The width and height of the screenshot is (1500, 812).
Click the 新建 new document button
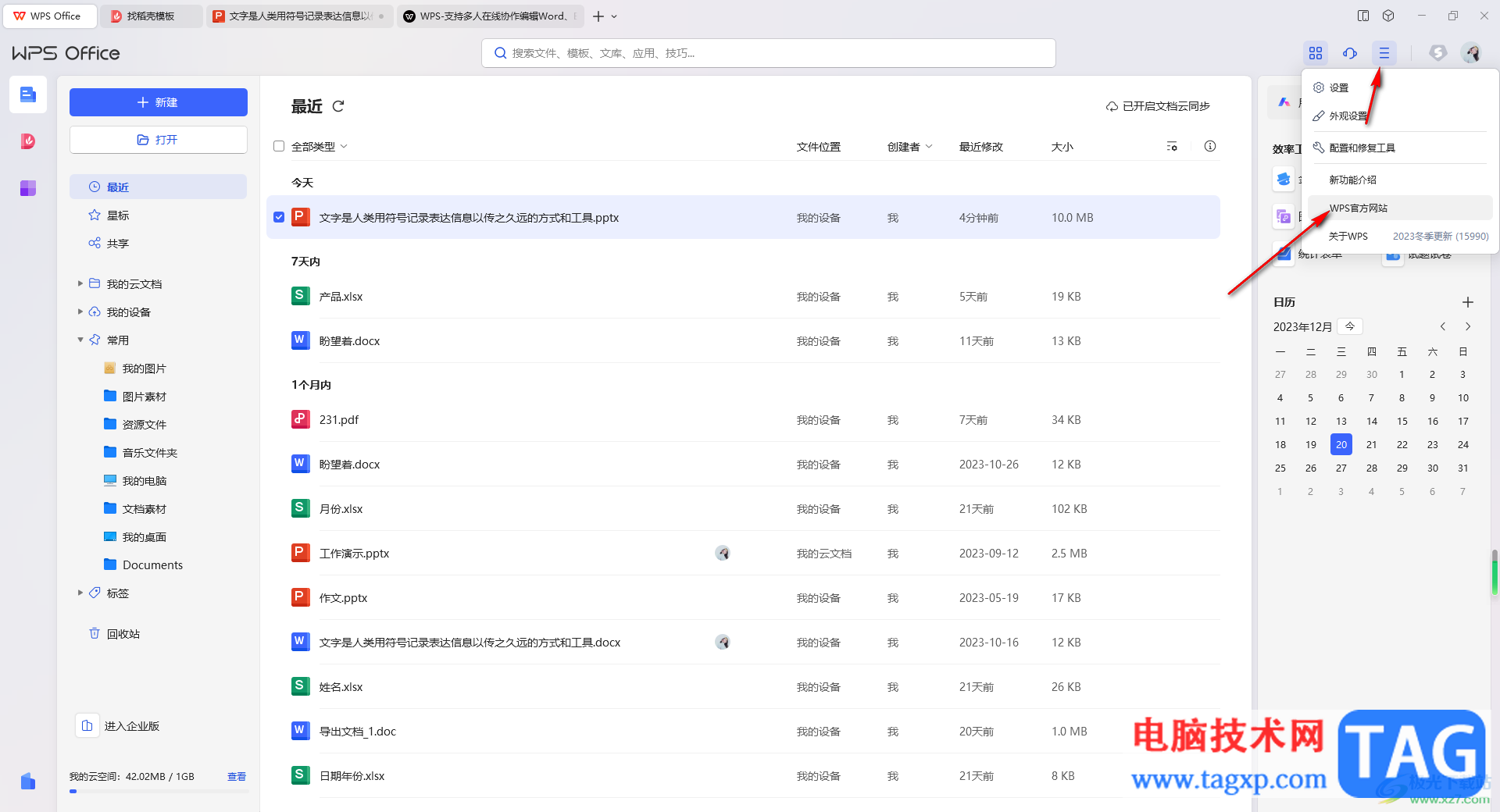click(159, 102)
